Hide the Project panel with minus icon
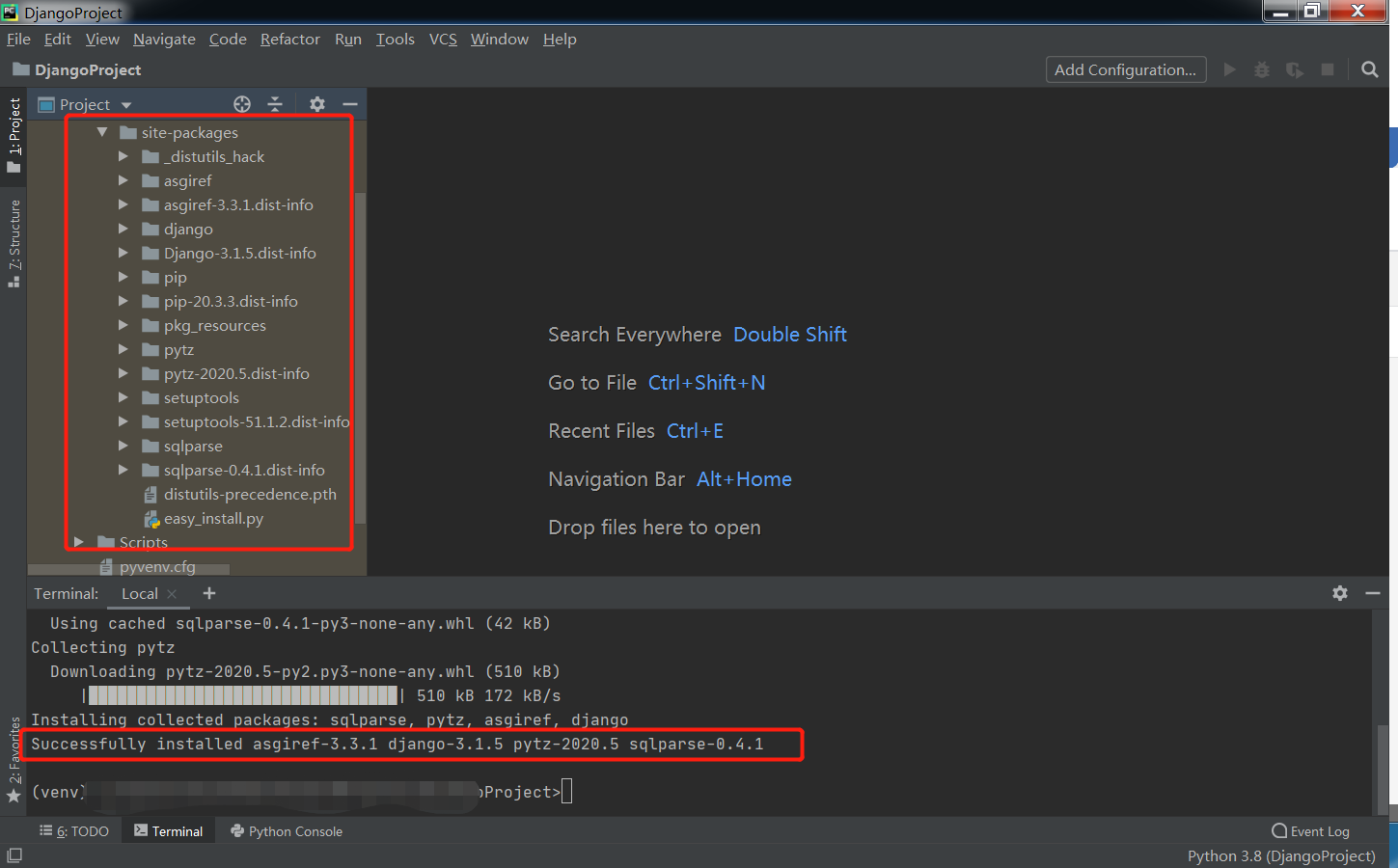Image resolution: width=1398 pixels, height=868 pixels. (350, 104)
